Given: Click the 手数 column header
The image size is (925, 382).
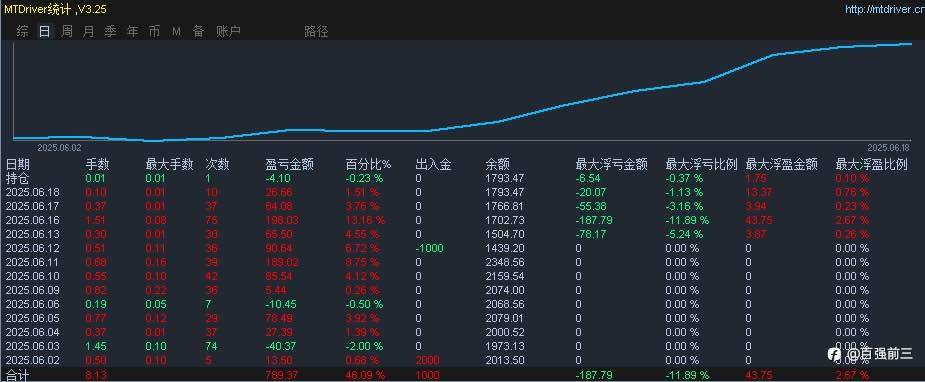Looking at the screenshot, I should tap(97, 164).
